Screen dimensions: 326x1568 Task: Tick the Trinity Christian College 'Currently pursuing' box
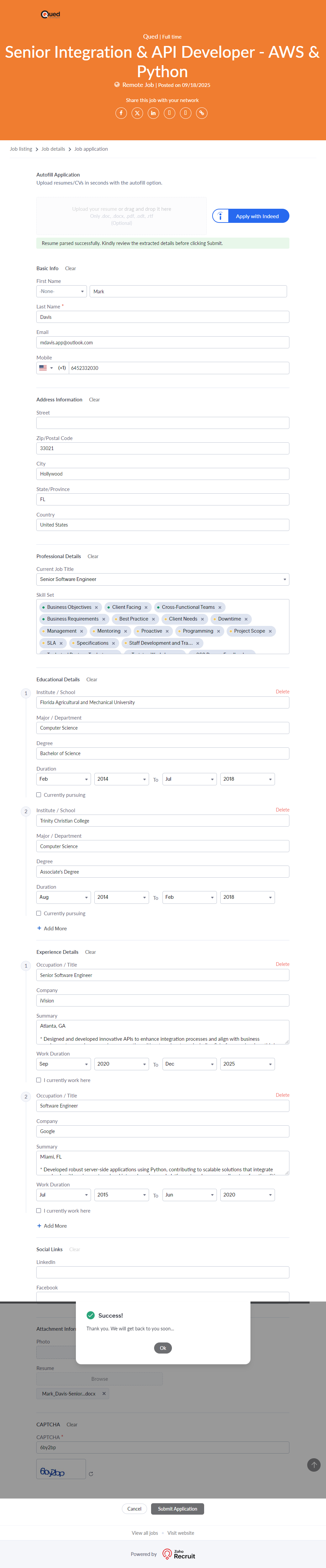[x=39, y=913]
